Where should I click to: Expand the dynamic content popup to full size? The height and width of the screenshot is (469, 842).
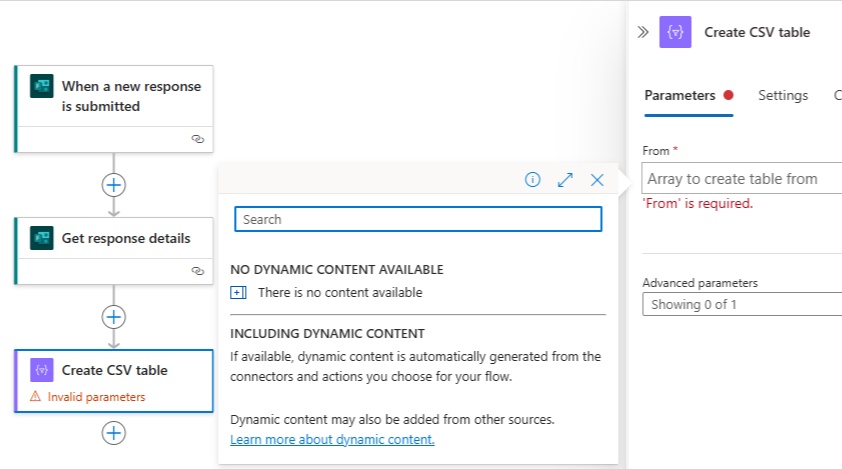point(565,180)
